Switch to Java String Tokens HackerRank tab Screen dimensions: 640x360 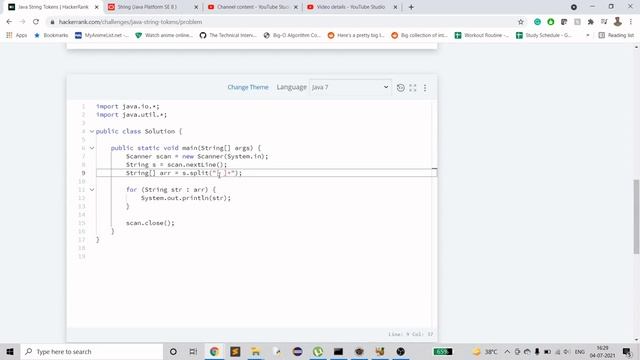pyautogui.click(x=53, y=7)
